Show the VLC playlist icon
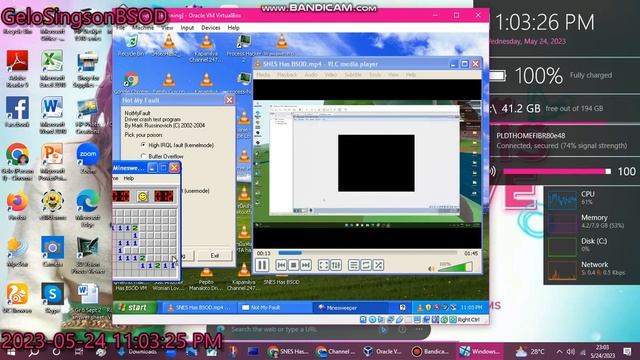The width and height of the screenshot is (640, 360). pyautogui.click(x=353, y=265)
